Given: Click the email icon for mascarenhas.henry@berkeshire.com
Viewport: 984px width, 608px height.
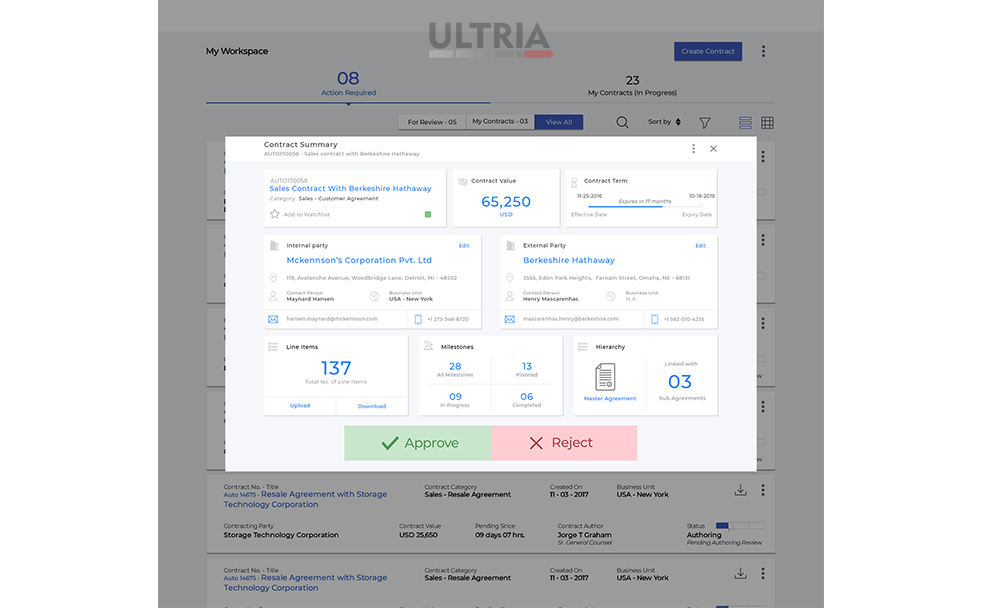Looking at the screenshot, I should point(510,319).
